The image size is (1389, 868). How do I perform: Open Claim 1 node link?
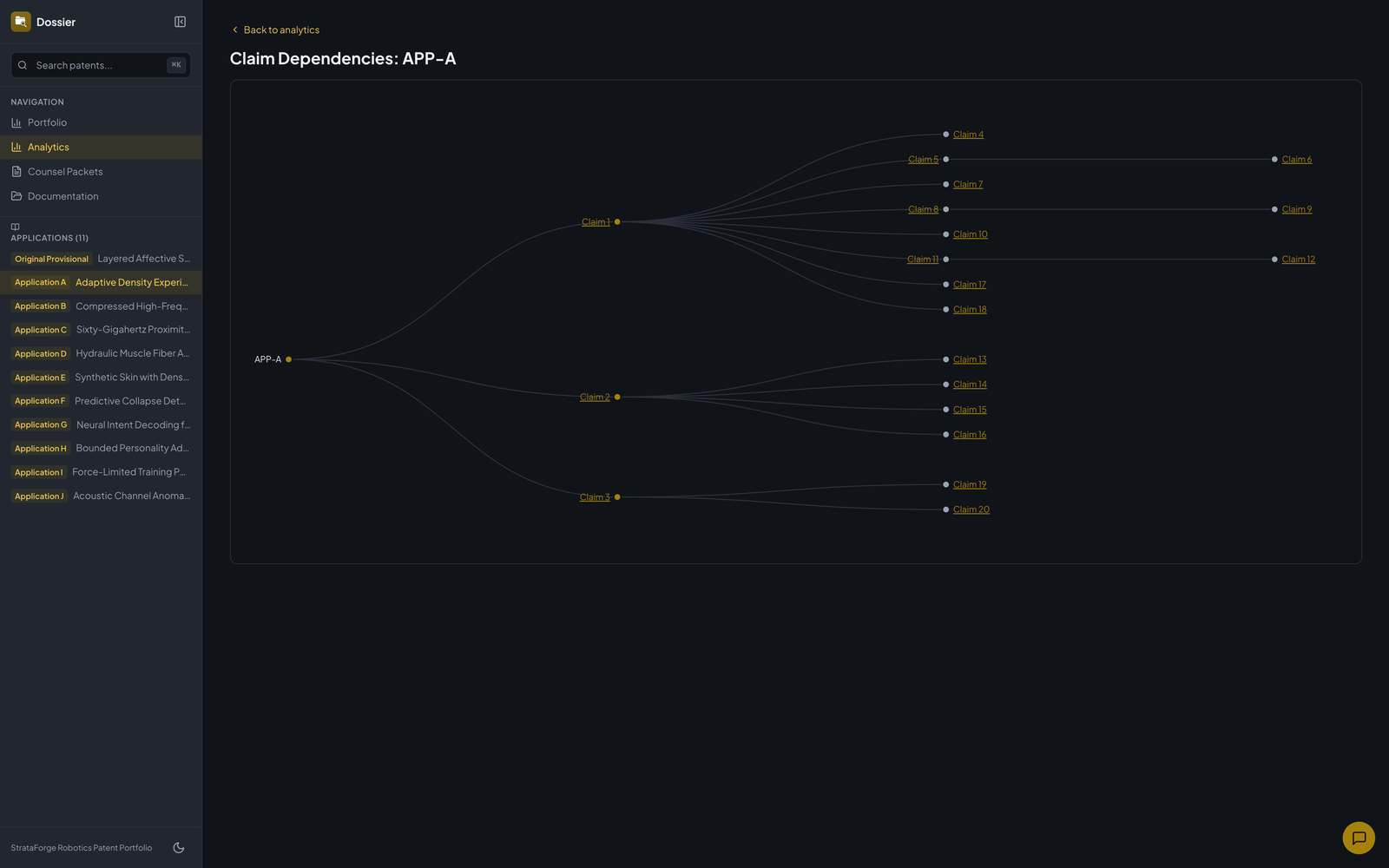pyautogui.click(x=596, y=222)
